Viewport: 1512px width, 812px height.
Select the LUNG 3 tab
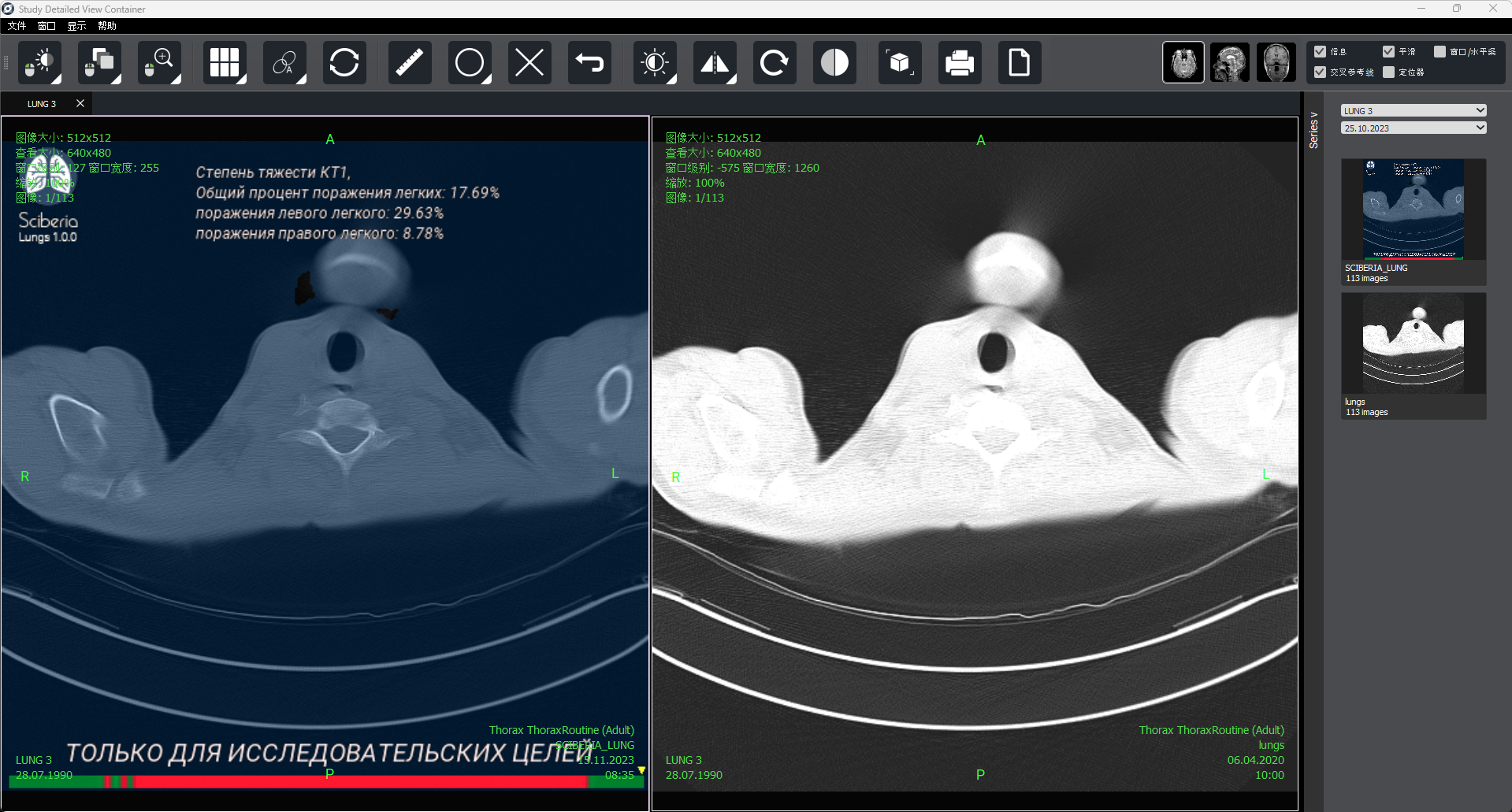42,104
